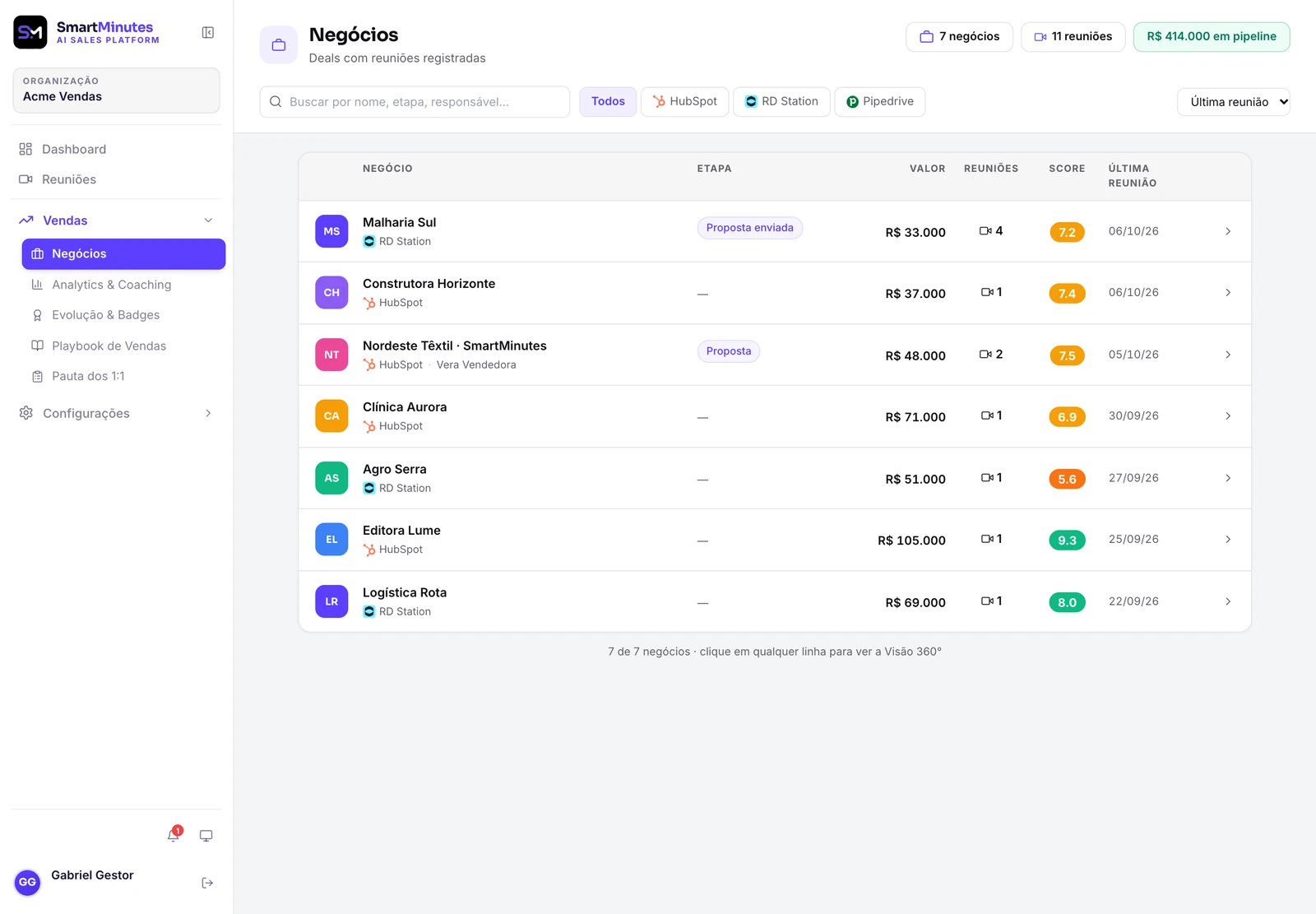Filter deals by RD Station

[781, 101]
